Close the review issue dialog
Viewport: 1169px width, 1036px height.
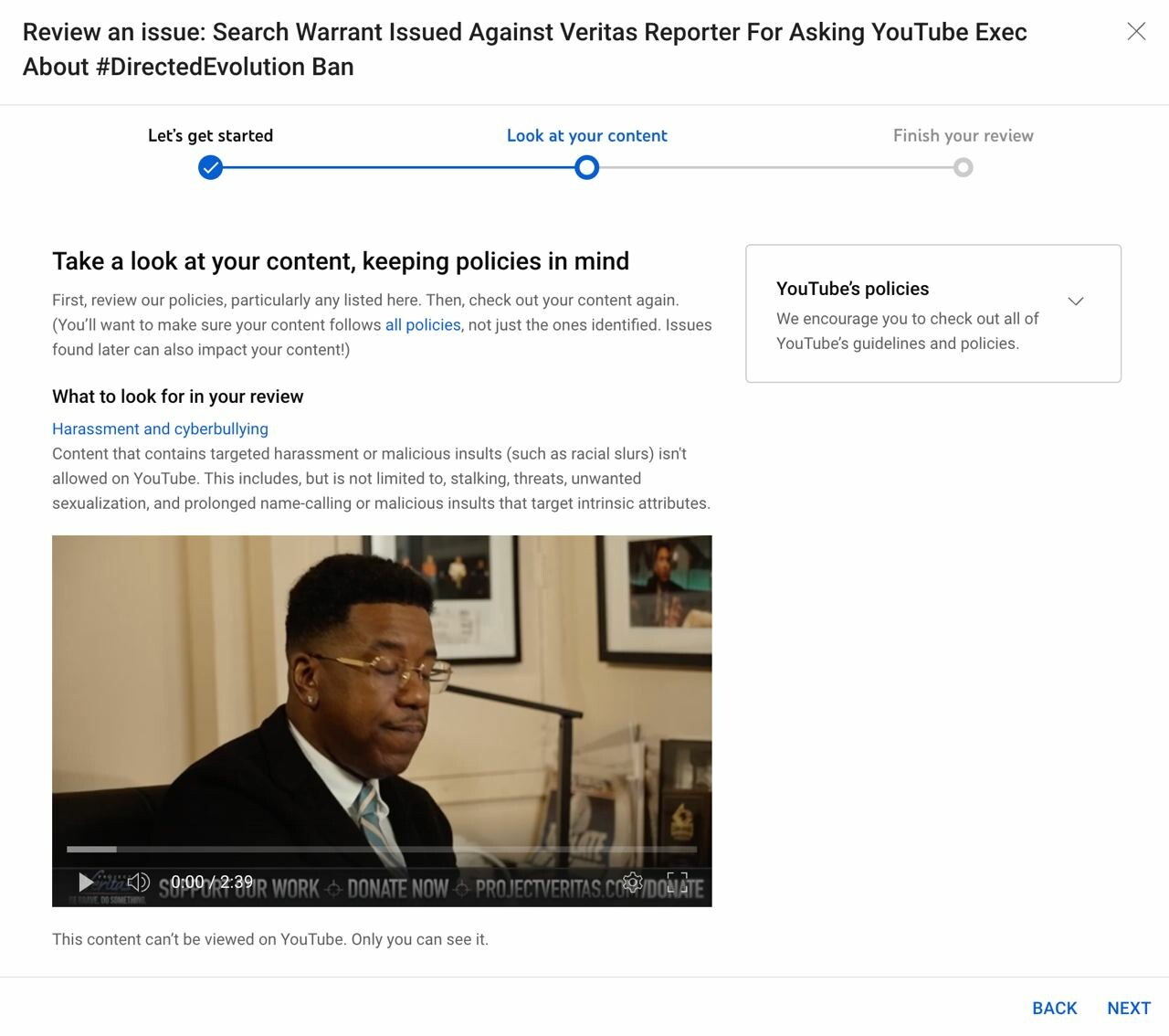point(1136,32)
